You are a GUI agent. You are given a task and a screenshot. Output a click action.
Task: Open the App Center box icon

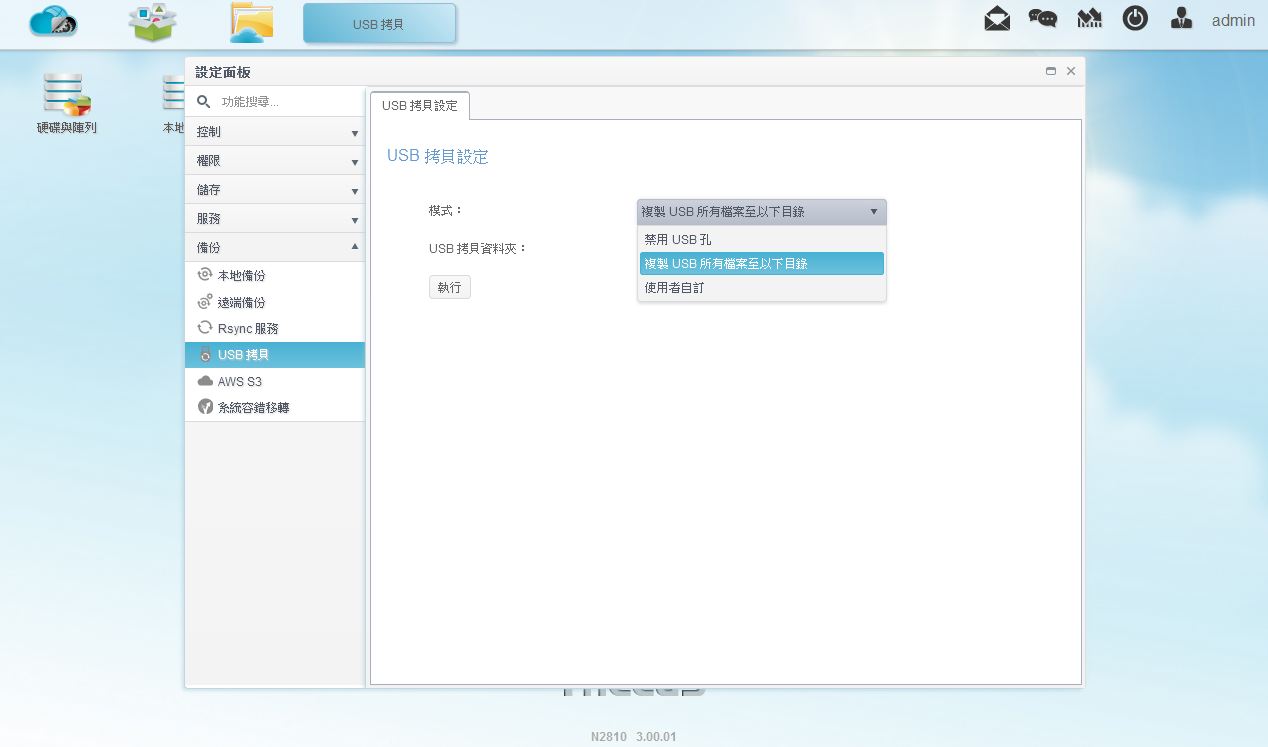[153, 23]
